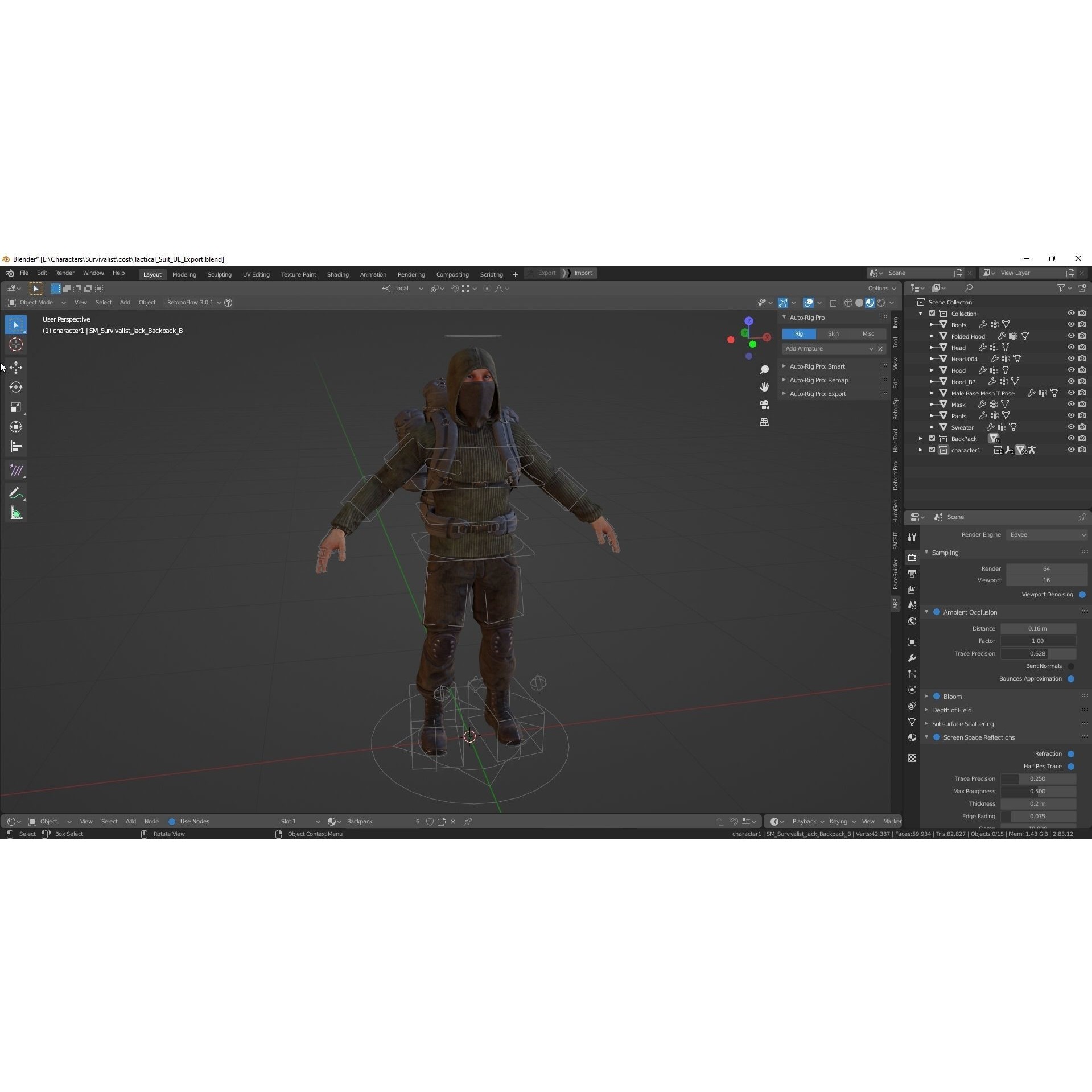
Task: Open the Render properties tab icon
Action: [912, 557]
